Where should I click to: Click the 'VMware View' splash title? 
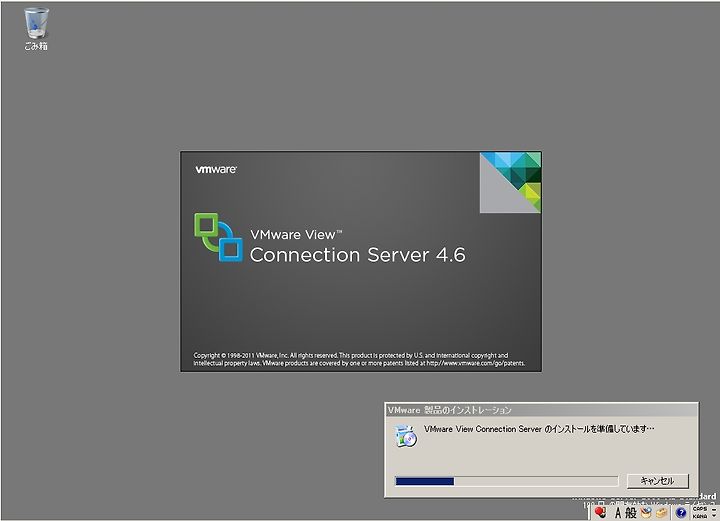[x=296, y=235]
